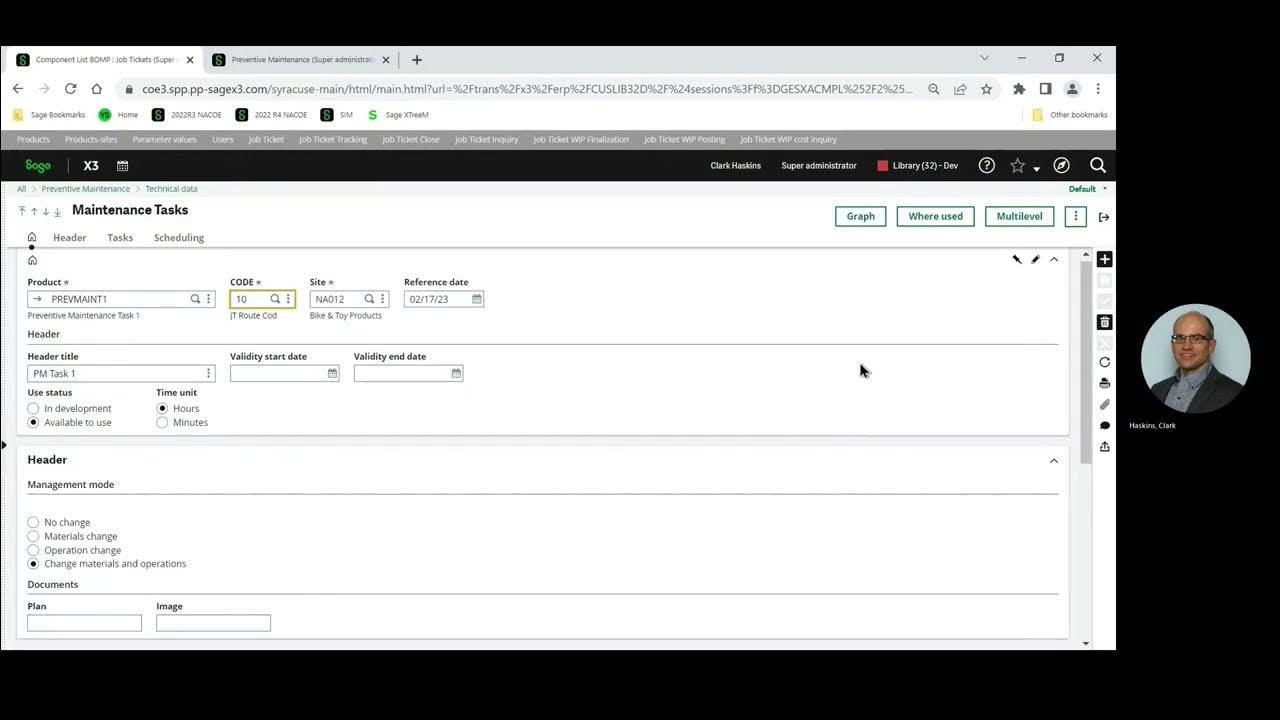Click the Attachments paperclip icon
Image resolution: width=1280 pixels, height=720 pixels.
click(x=1104, y=405)
